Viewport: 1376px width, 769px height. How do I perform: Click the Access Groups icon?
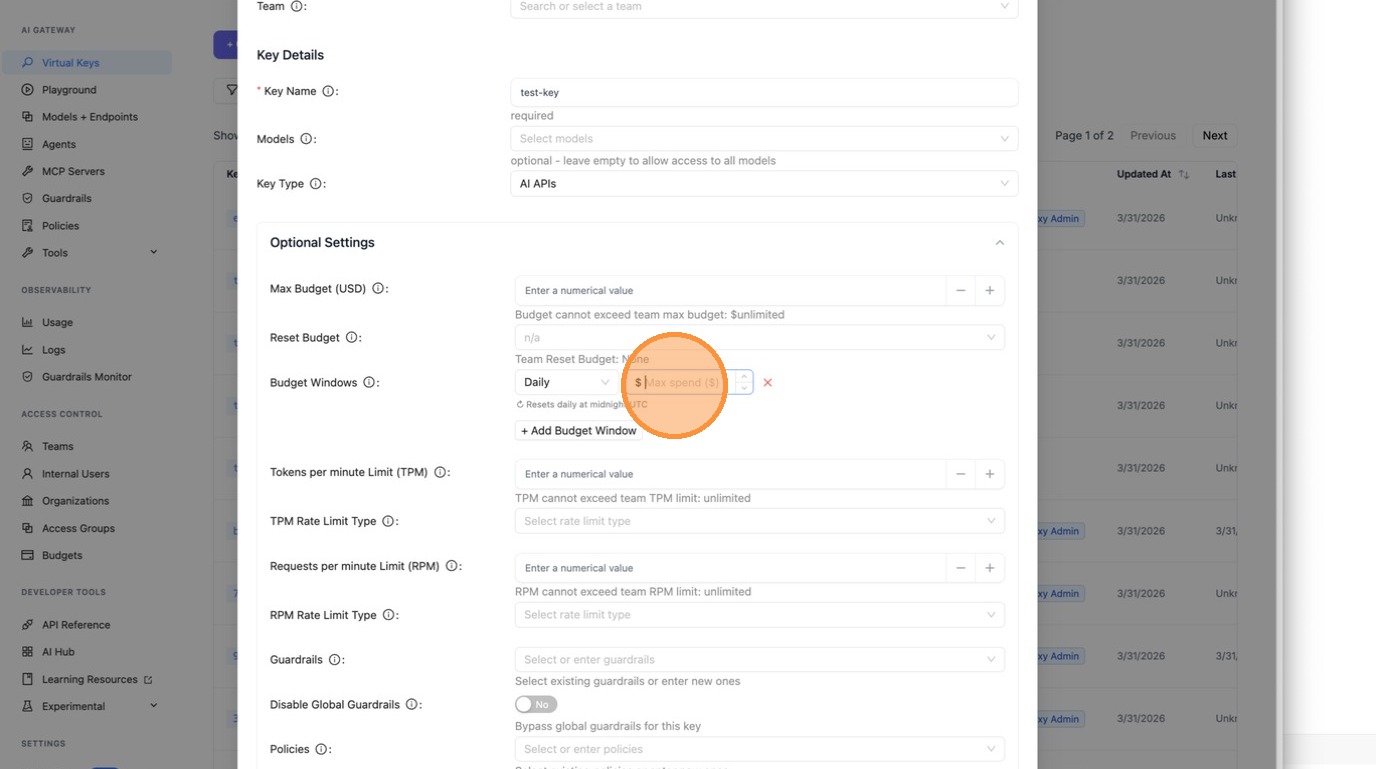click(28, 528)
